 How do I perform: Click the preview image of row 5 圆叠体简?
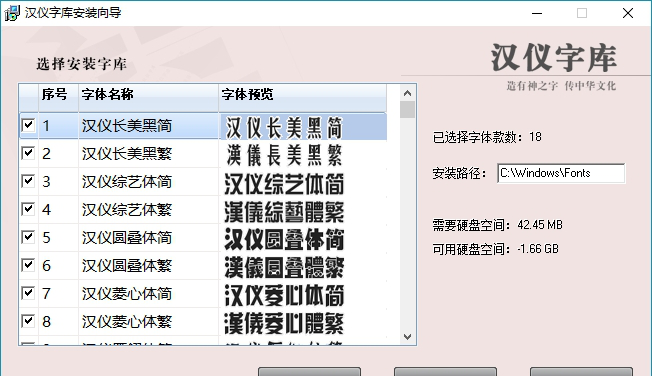click(284, 240)
